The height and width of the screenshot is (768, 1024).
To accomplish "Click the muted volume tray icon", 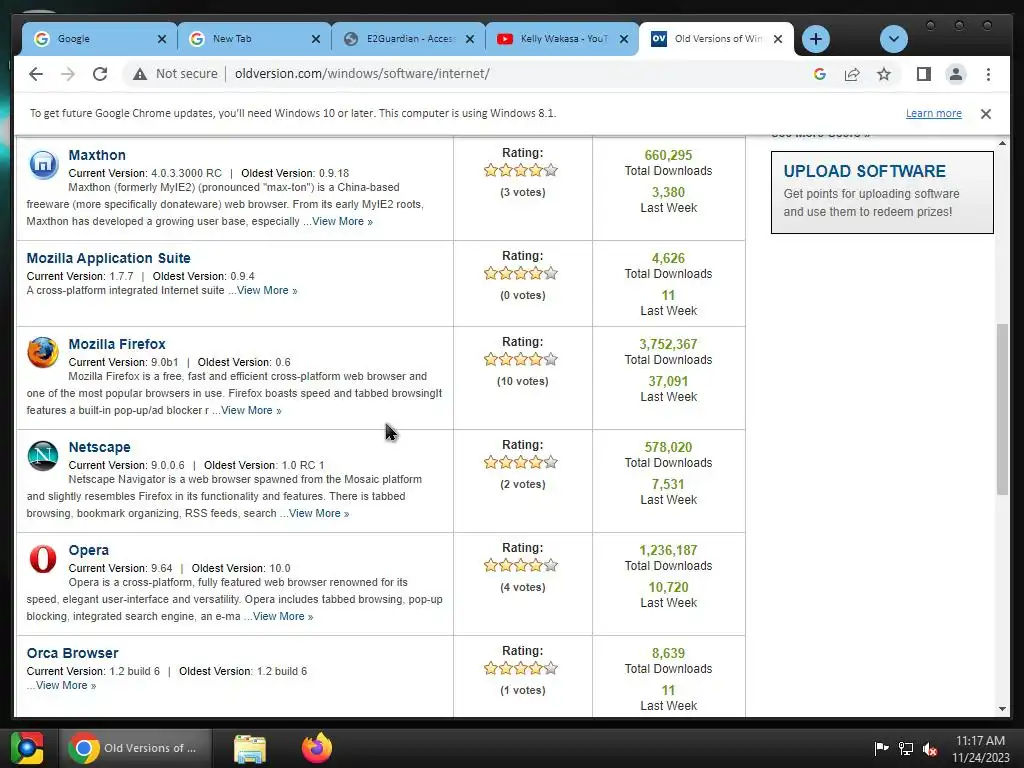I will [x=930, y=748].
